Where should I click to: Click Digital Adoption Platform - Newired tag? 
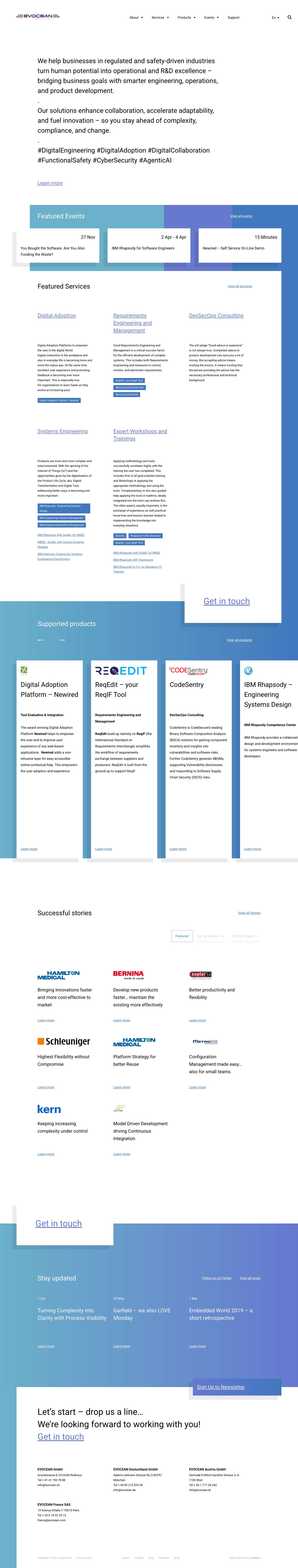point(59,401)
